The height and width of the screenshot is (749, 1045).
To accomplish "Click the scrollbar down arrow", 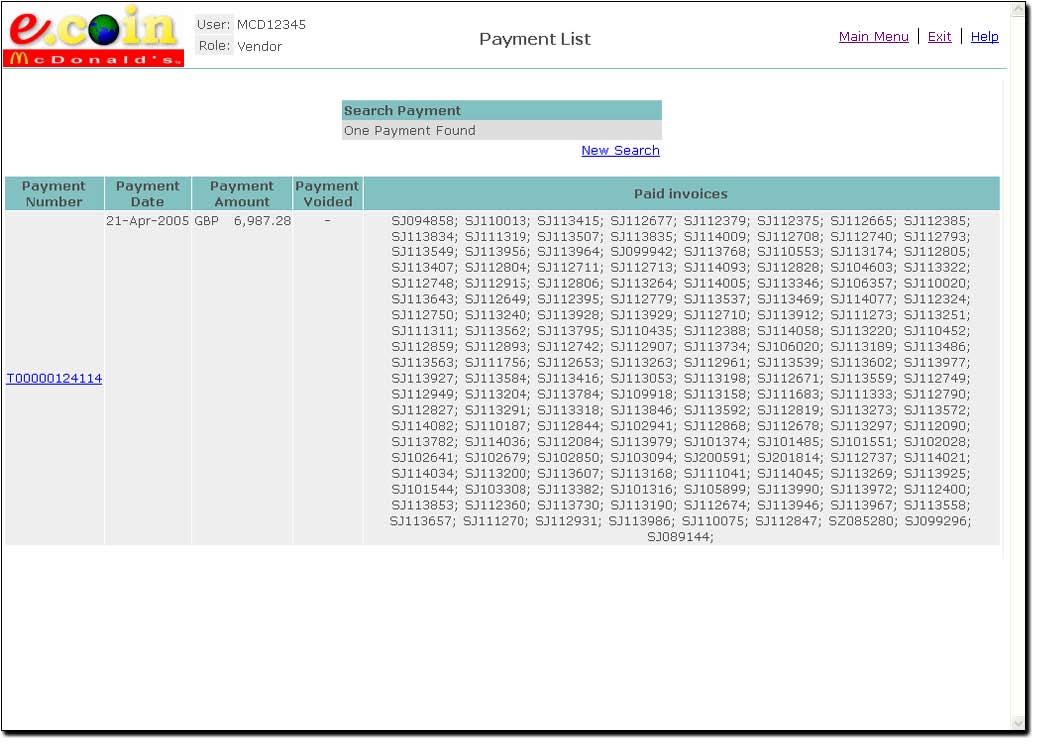I will 1018,722.
